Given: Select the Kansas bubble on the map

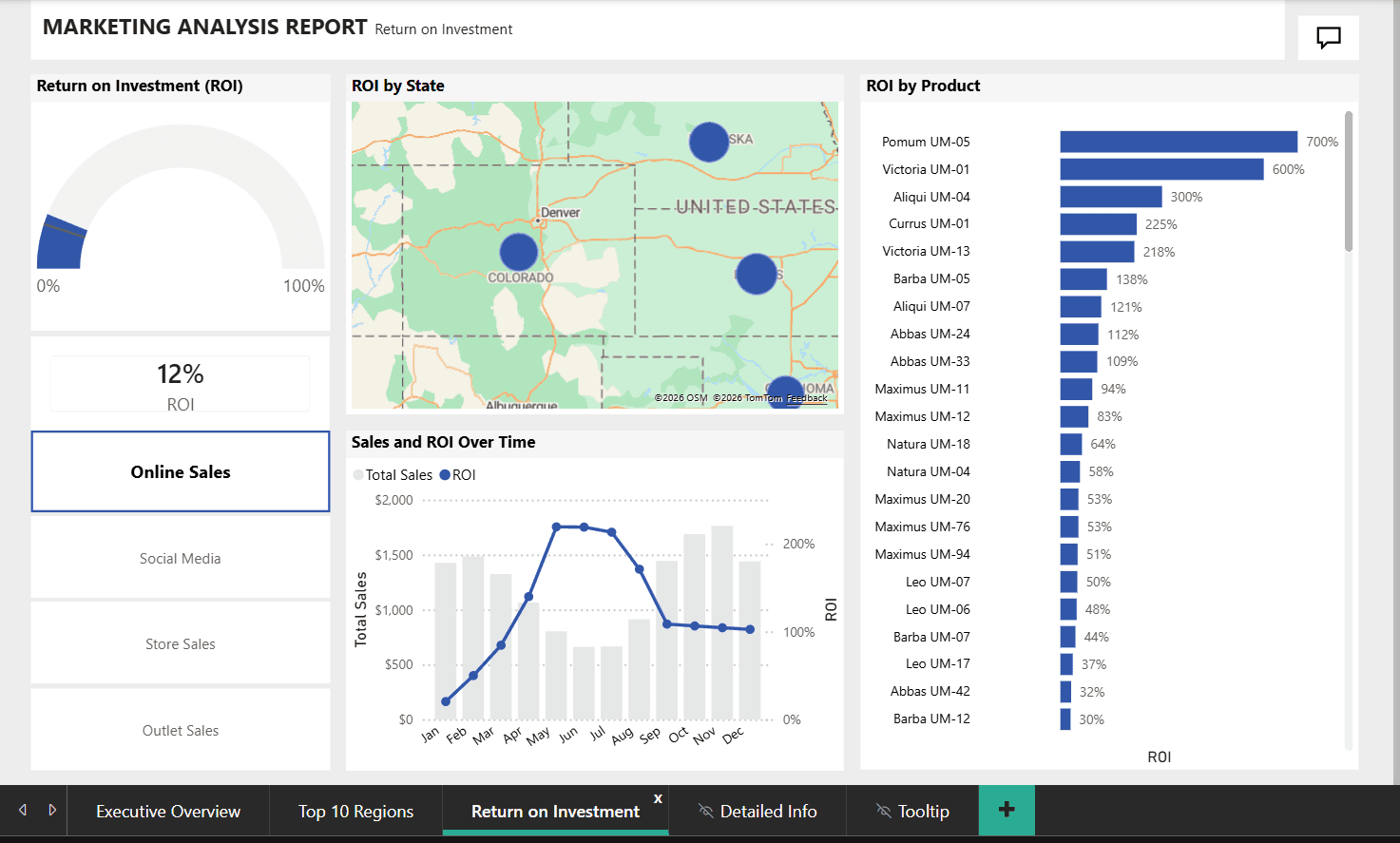Looking at the screenshot, I should (x=757, y=274).
